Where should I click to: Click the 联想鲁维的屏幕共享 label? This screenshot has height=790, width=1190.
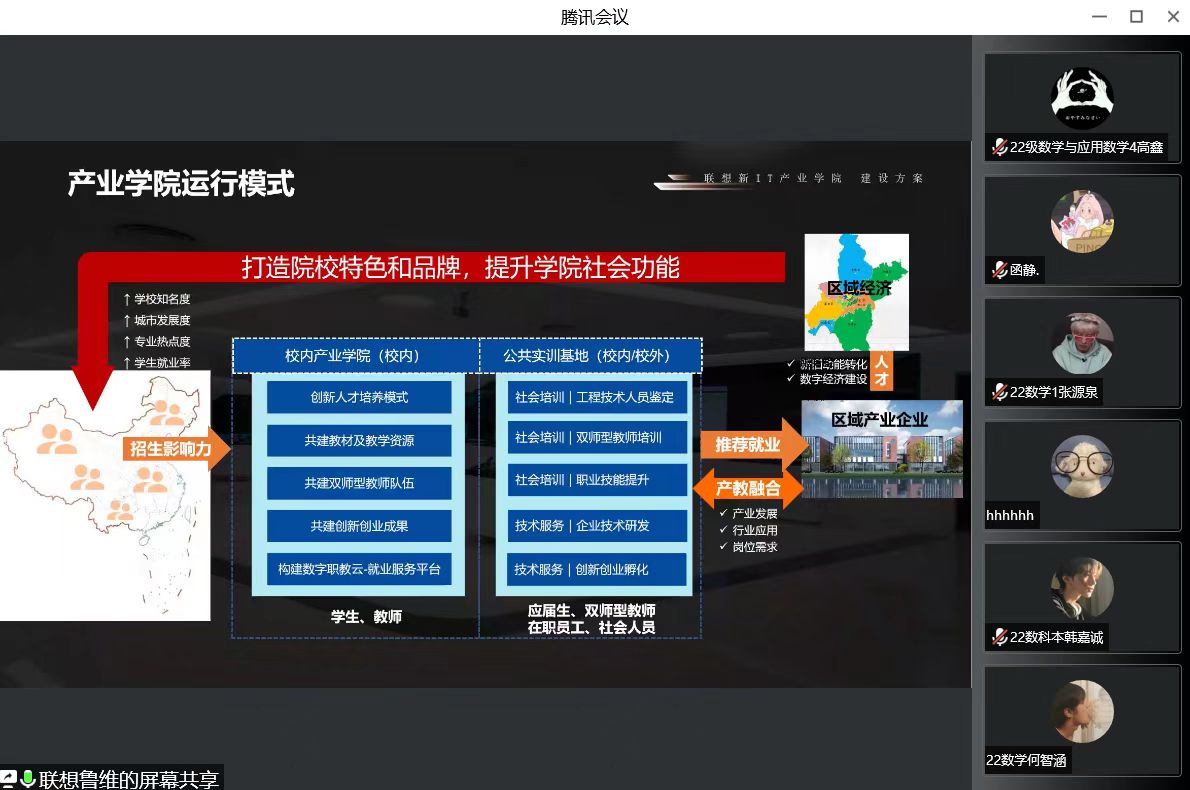(x=128, y=779)
